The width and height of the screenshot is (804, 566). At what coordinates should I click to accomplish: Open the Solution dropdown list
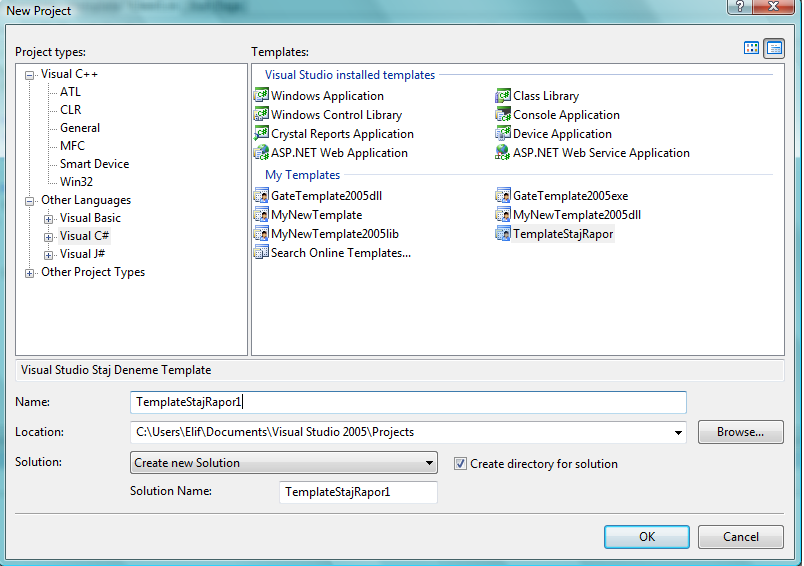tap(429, 463)
